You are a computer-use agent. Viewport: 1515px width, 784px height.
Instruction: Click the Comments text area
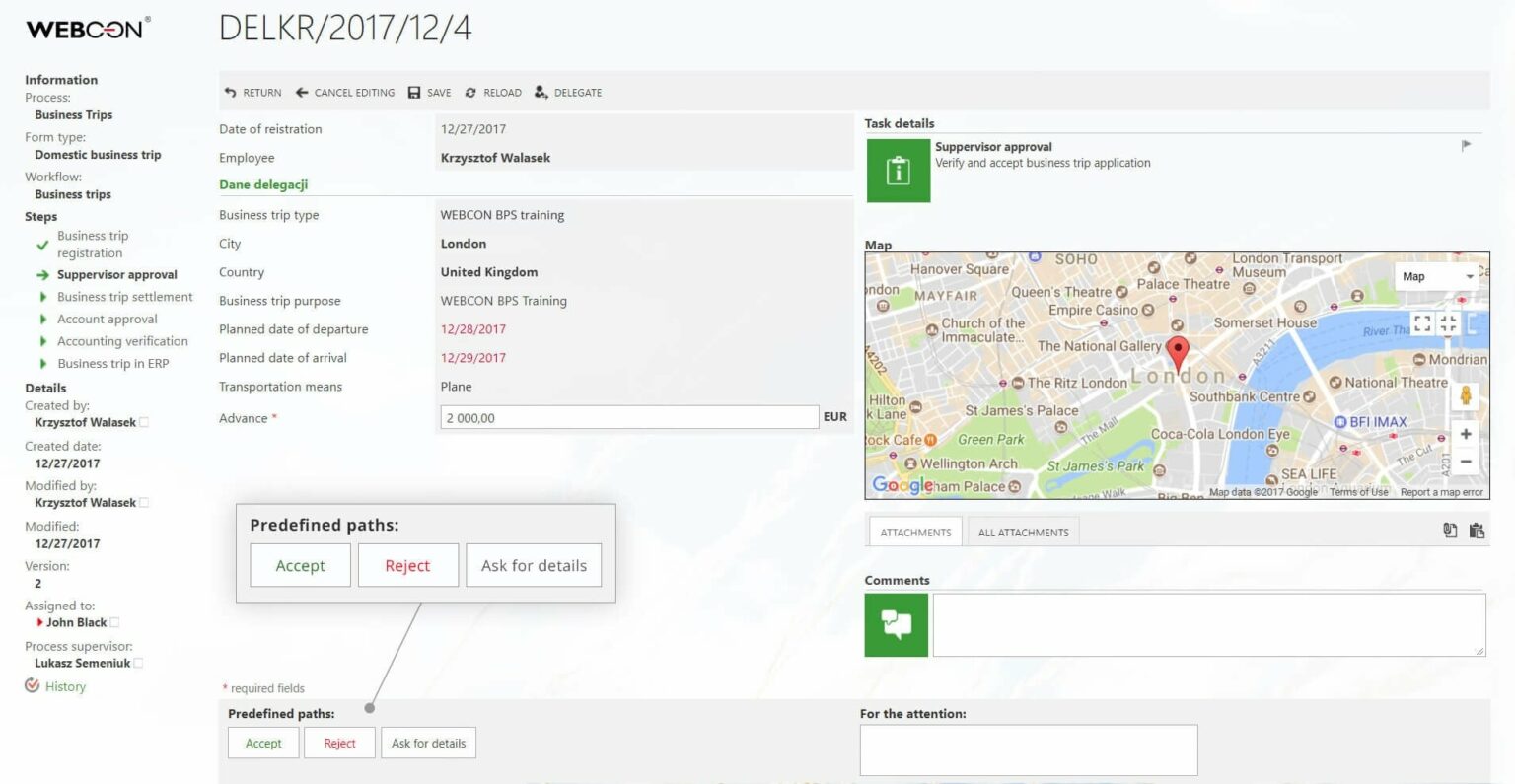1209,624
